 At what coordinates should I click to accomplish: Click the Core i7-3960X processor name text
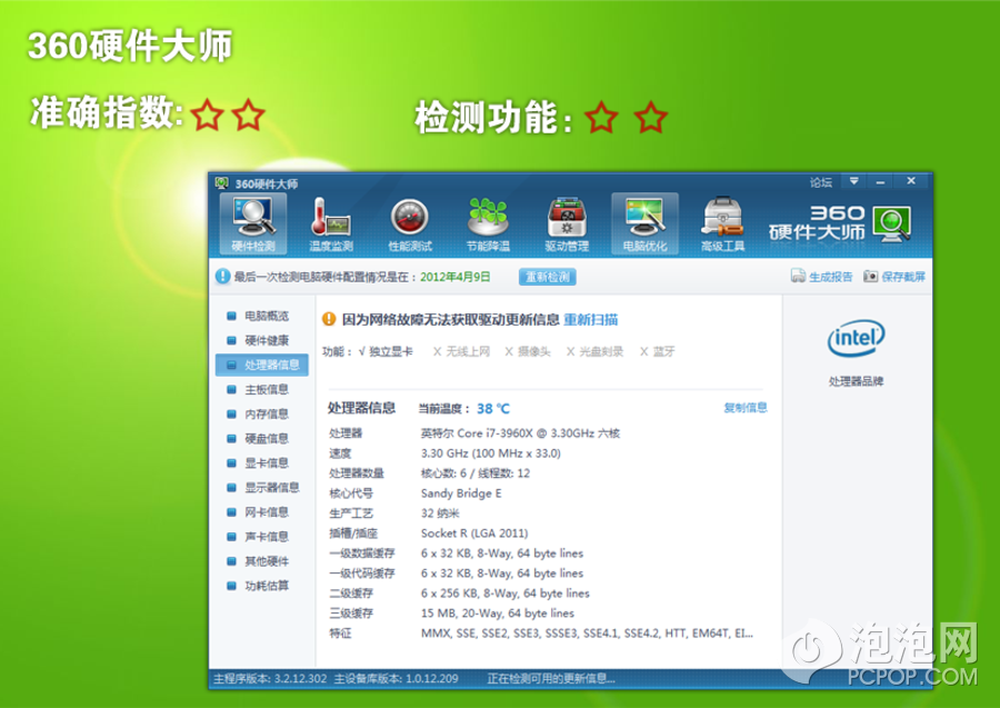[x=520, y=433]
